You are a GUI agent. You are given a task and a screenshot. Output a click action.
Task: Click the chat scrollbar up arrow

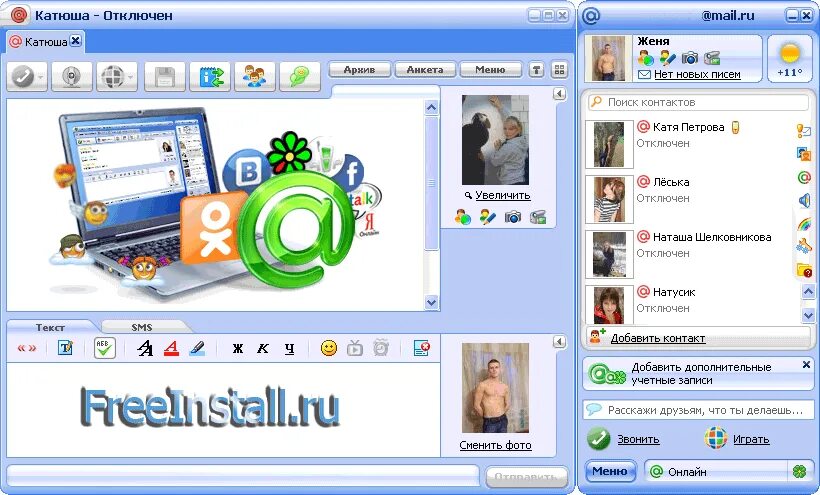tap(431, 108)
